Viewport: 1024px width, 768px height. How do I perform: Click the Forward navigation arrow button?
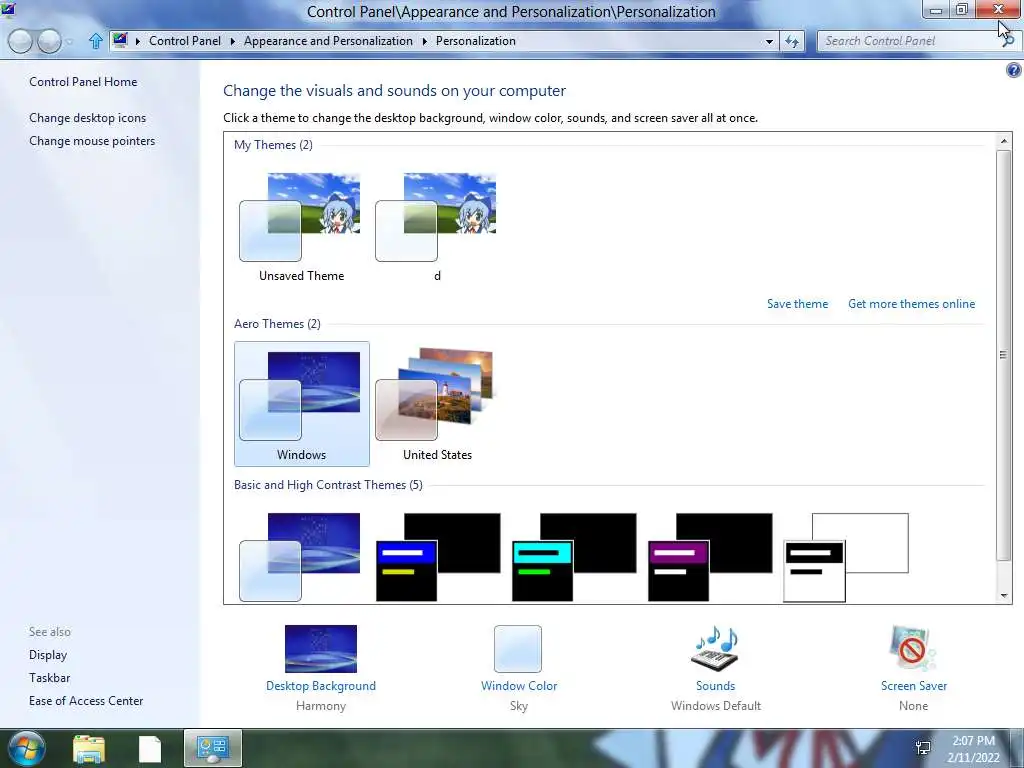[x=50, y=41]
